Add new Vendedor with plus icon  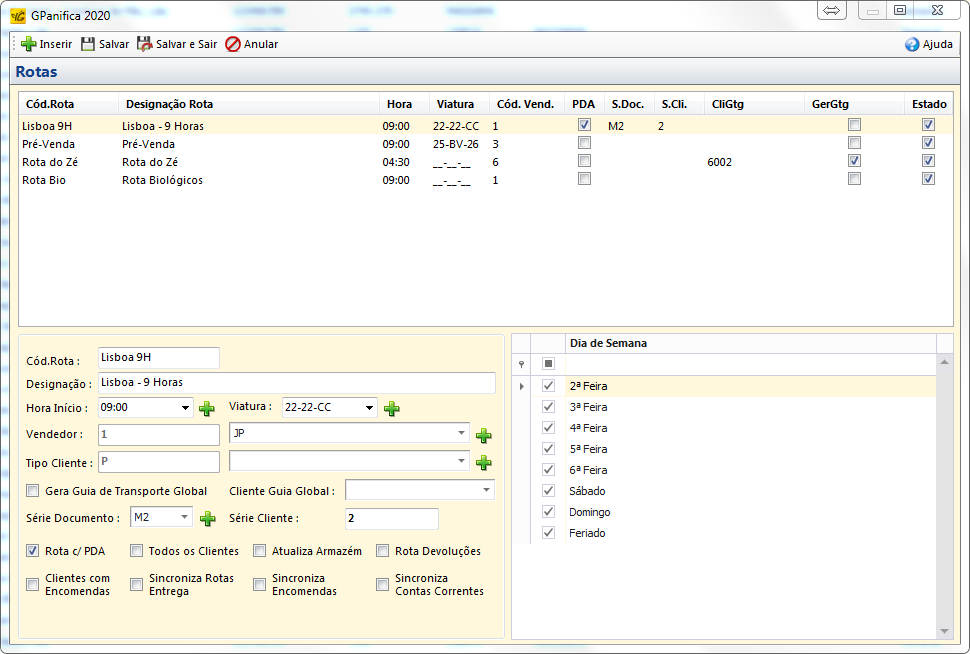tap(484, 435)
